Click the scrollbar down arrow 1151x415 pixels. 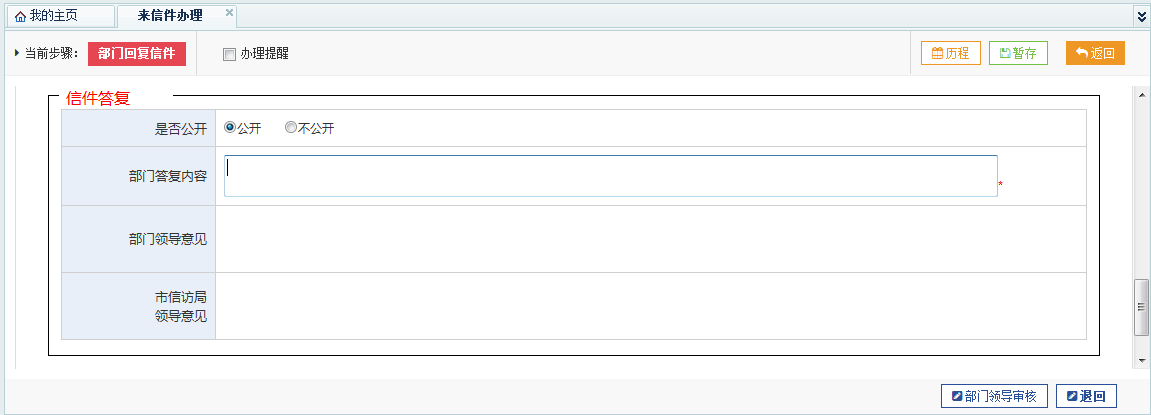coord(1141,361)
